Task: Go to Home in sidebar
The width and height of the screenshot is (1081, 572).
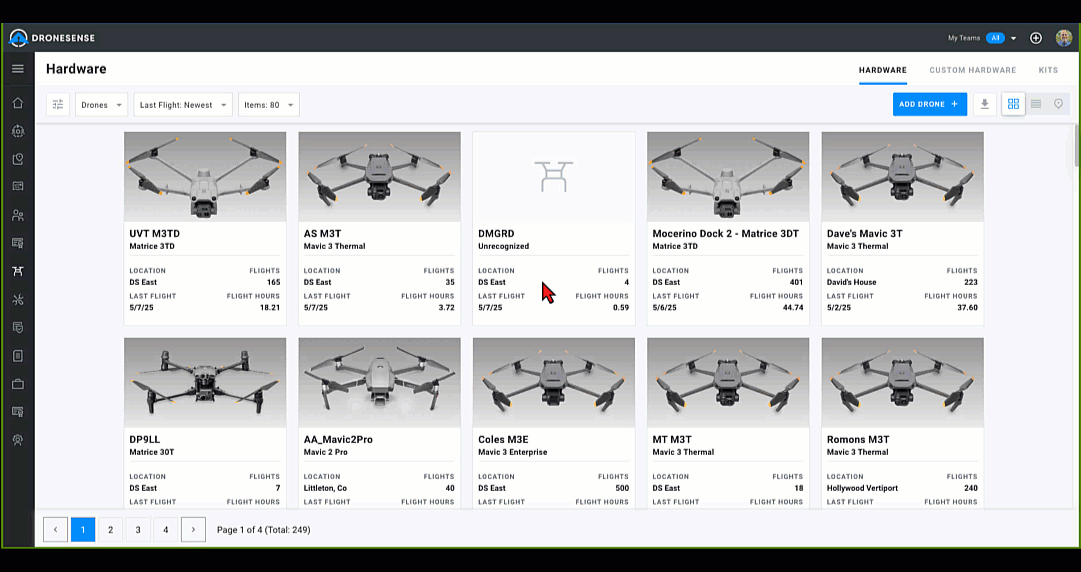Action: (x=18, y=103)
